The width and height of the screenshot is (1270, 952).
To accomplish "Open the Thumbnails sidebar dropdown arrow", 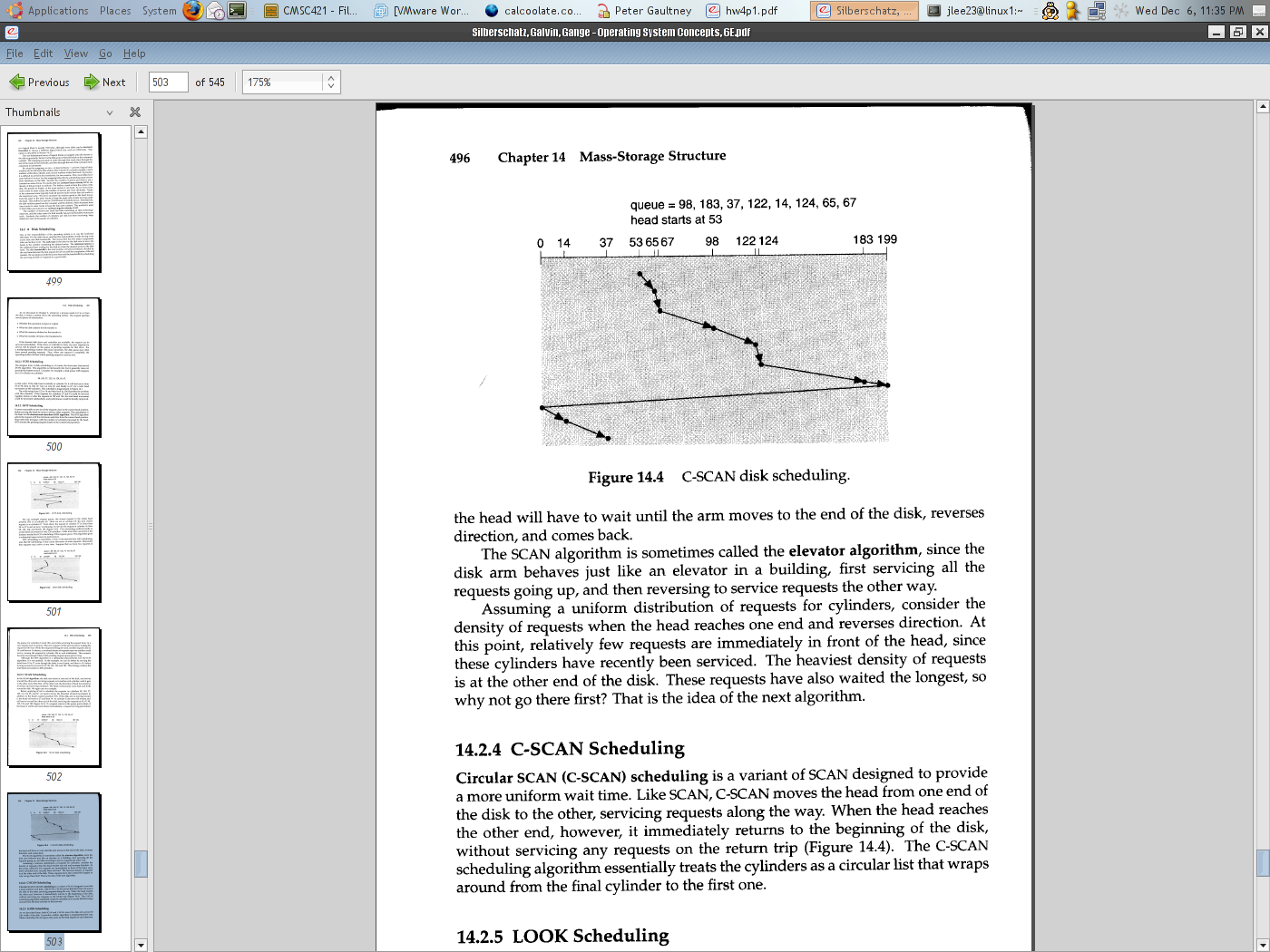I will pos(110,112).
